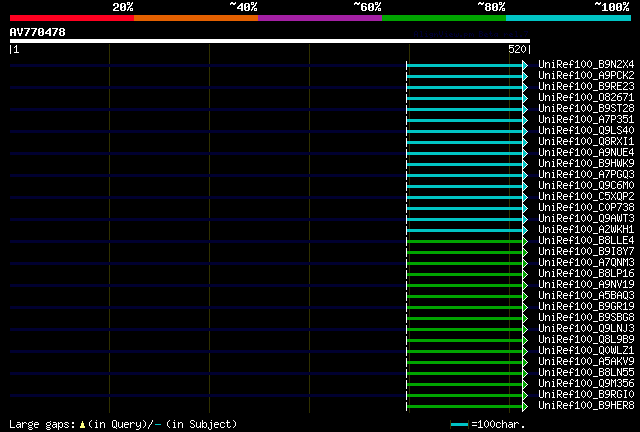Viewport: 640px width, 432px height.
Task: Select the label UniRef100_B9HER8
Action: [x=586, y=406]
